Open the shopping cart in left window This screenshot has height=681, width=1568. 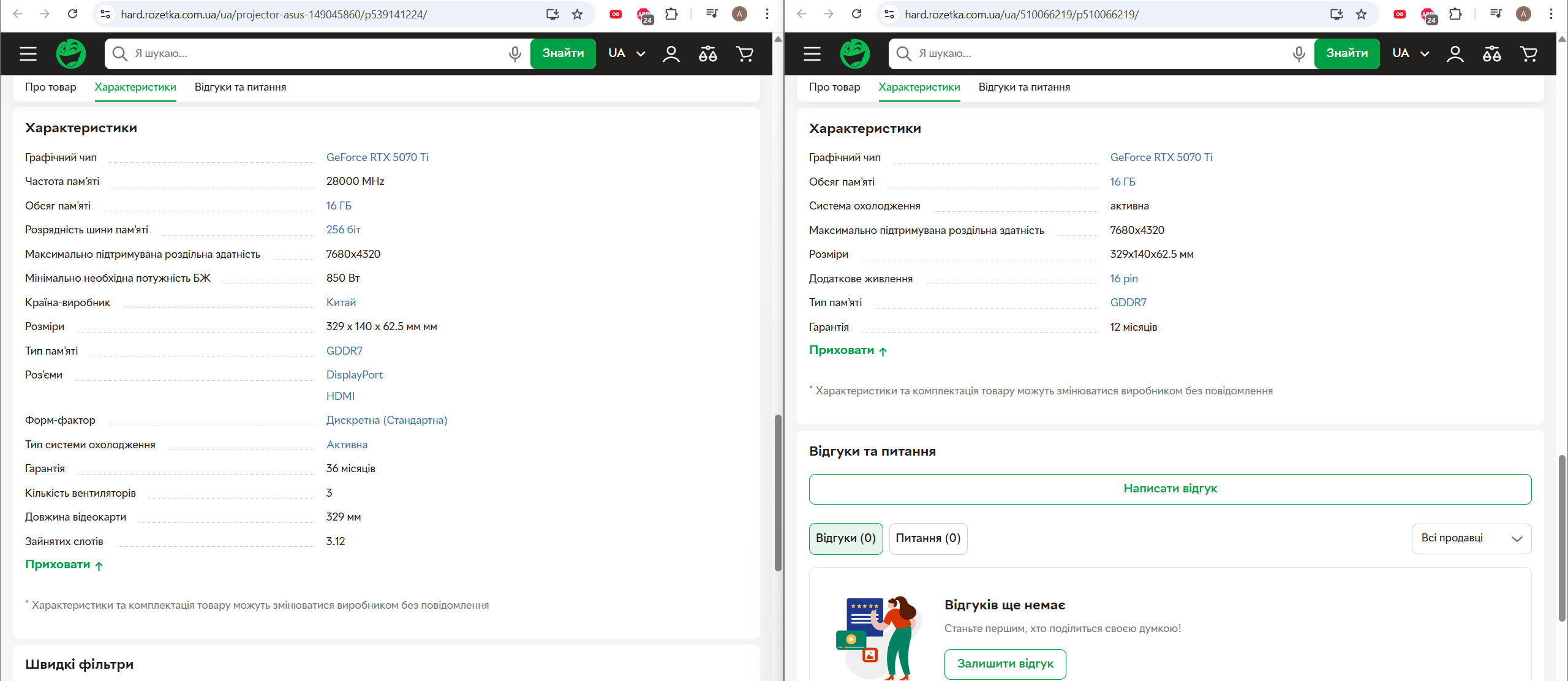[745, 54]
